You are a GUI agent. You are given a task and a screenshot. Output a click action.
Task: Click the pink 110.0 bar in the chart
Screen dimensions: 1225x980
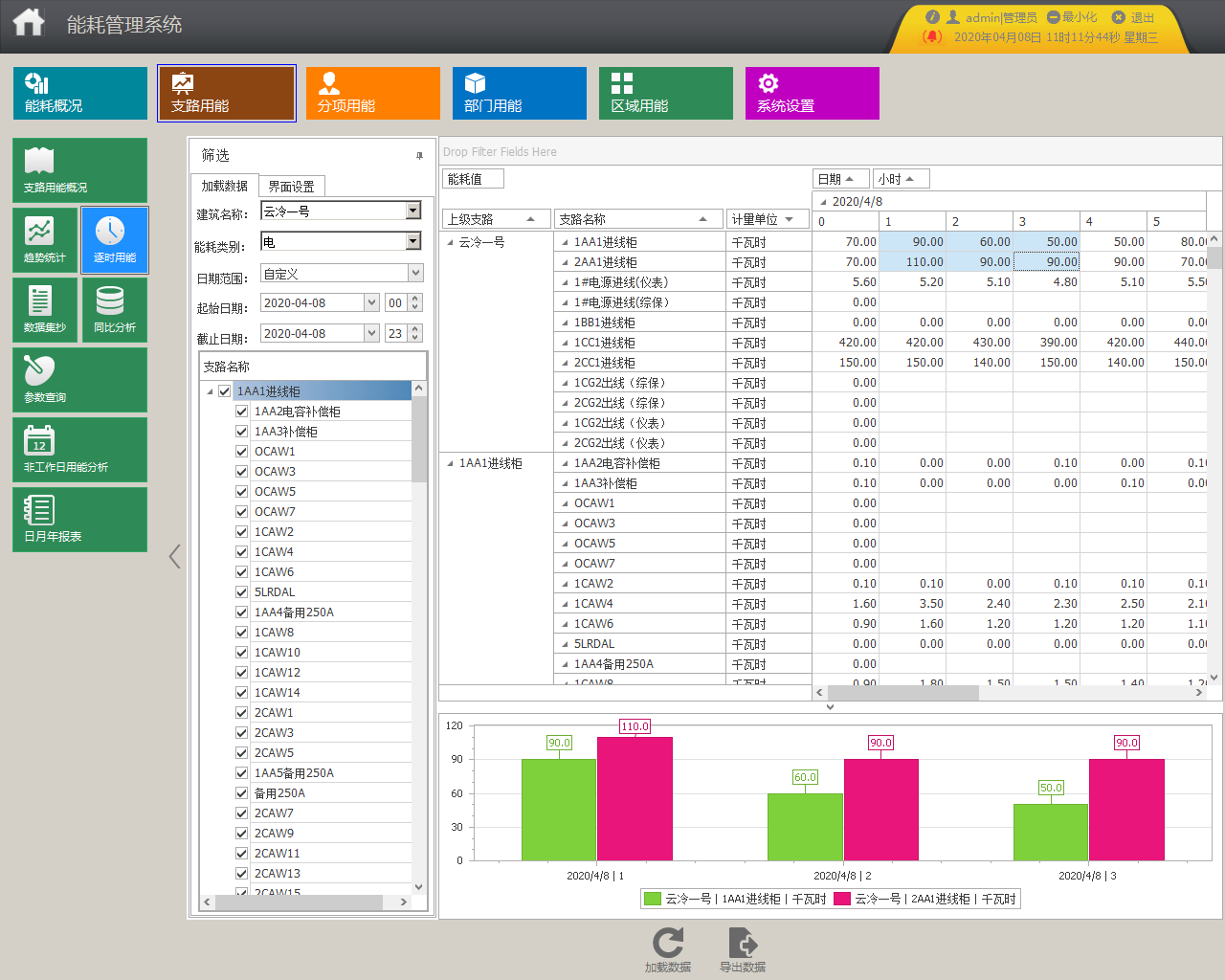pyautogui.click(x=635, y=799)
